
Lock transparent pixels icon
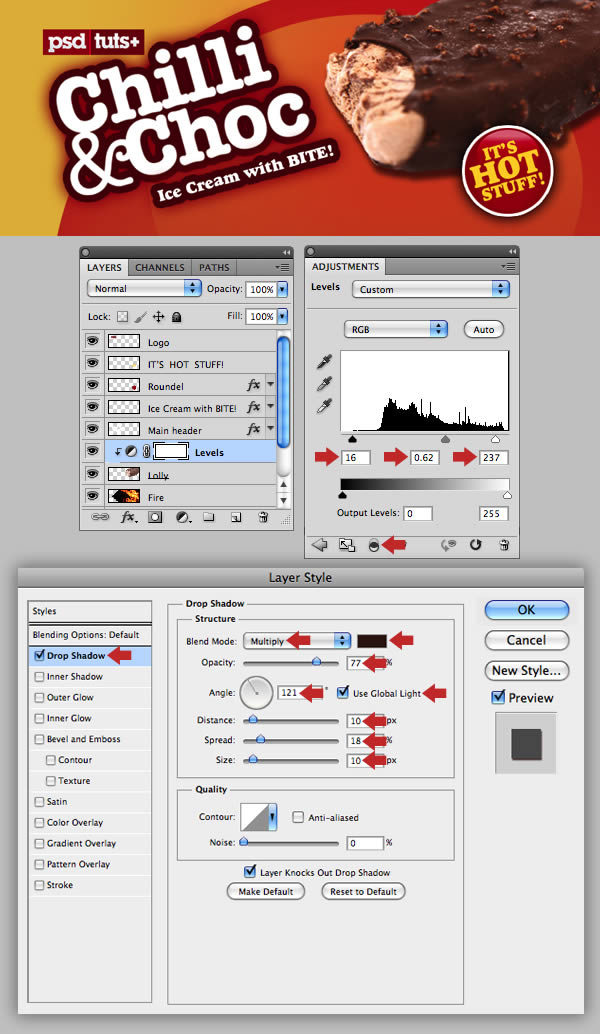pyautogui.click(x=123, y=317)
